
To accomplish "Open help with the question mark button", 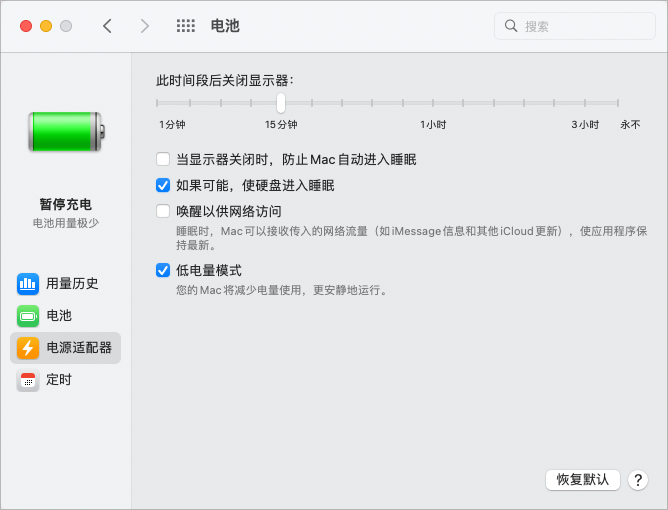I will coord(637,480).
